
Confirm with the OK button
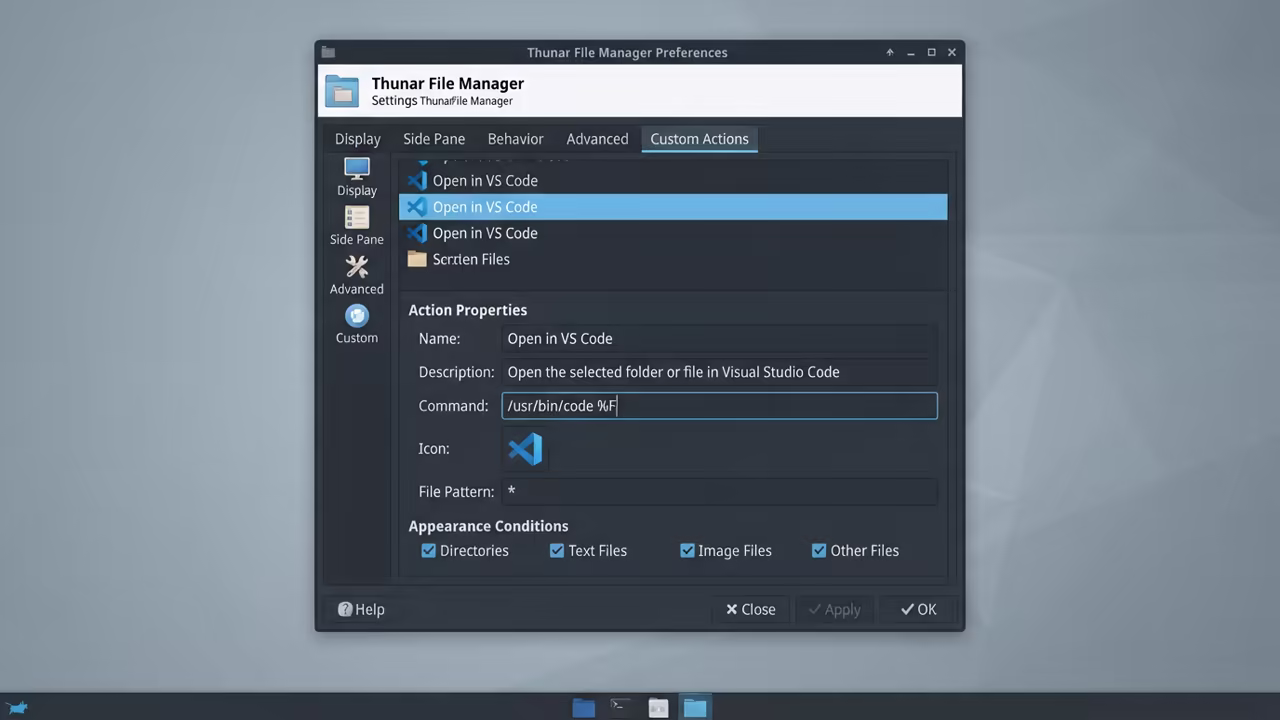click(918, 609)
